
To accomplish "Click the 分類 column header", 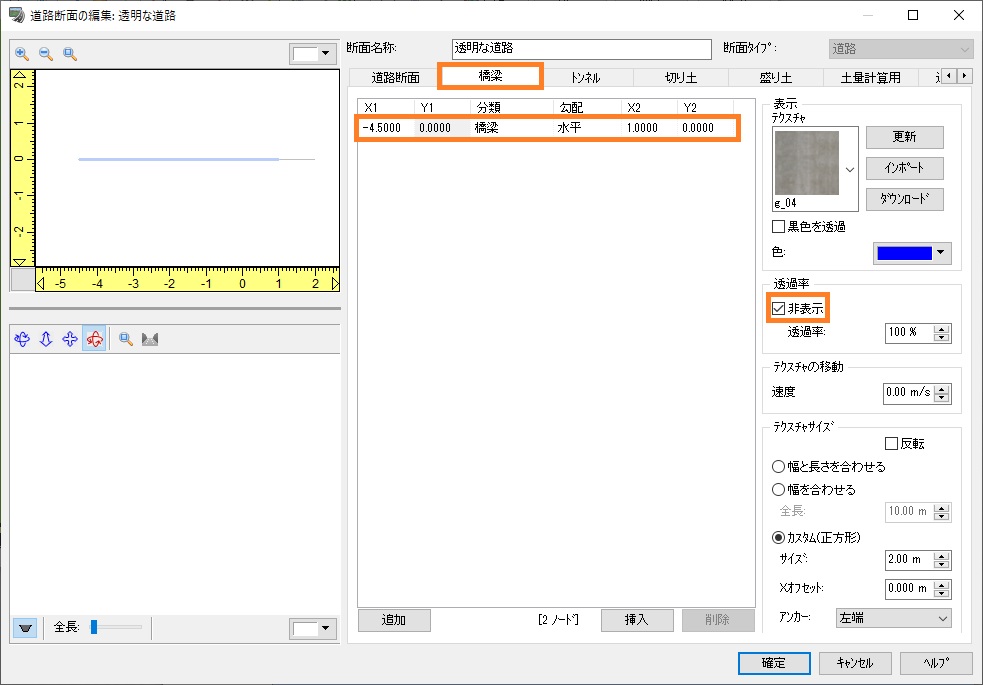I will click(512, 108).
